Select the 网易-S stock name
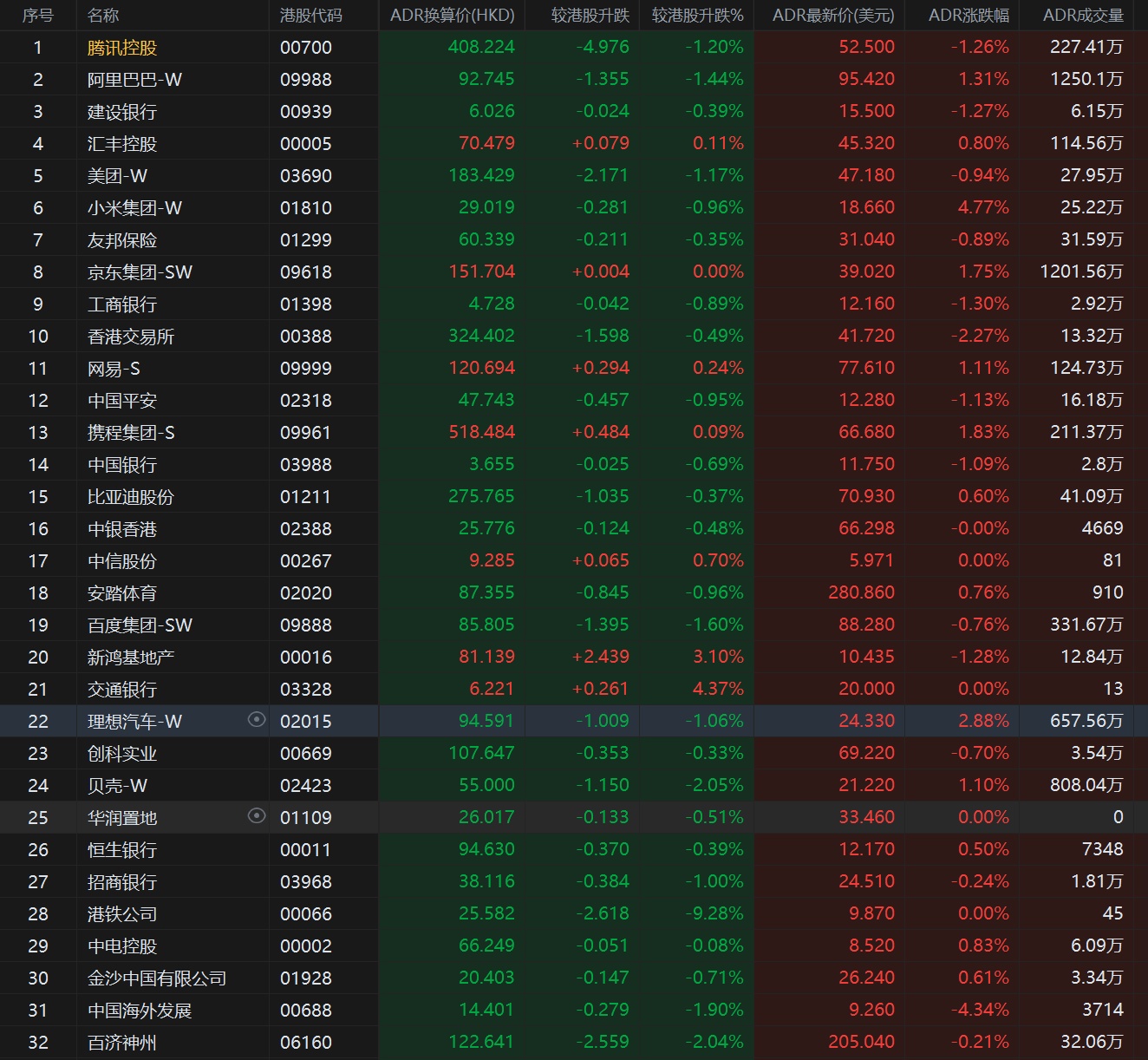 pos(114,369)
